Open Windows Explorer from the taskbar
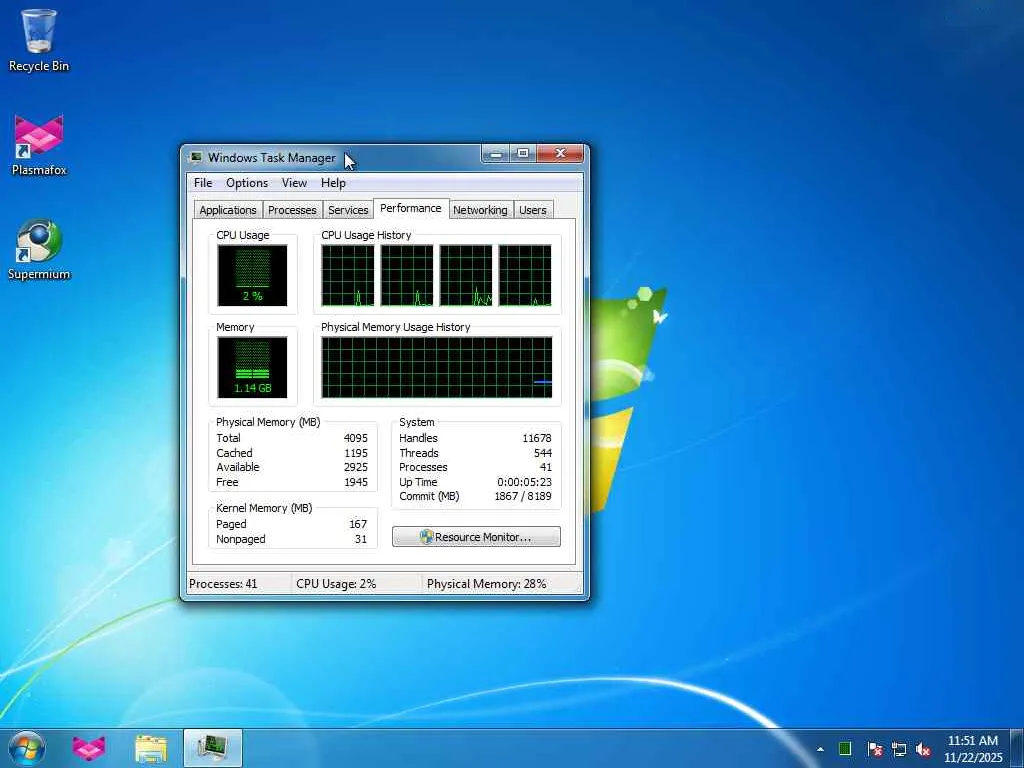This screenshot has width=1024, height=768. pyautogui.click(x=151, y=748)
